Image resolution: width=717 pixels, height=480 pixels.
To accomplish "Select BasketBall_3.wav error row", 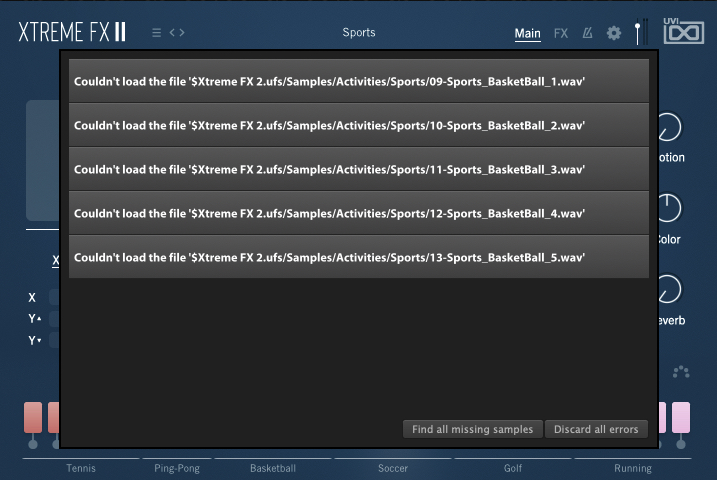I will [x=358, y=169].
